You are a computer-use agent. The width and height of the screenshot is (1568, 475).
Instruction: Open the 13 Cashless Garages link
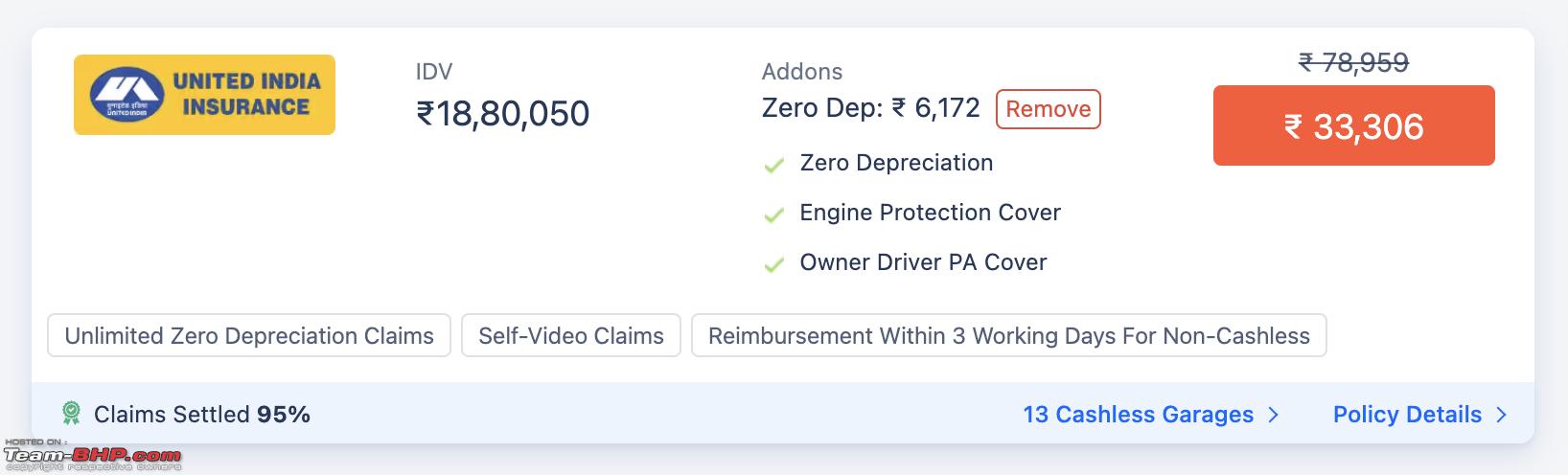point(1139,415)
